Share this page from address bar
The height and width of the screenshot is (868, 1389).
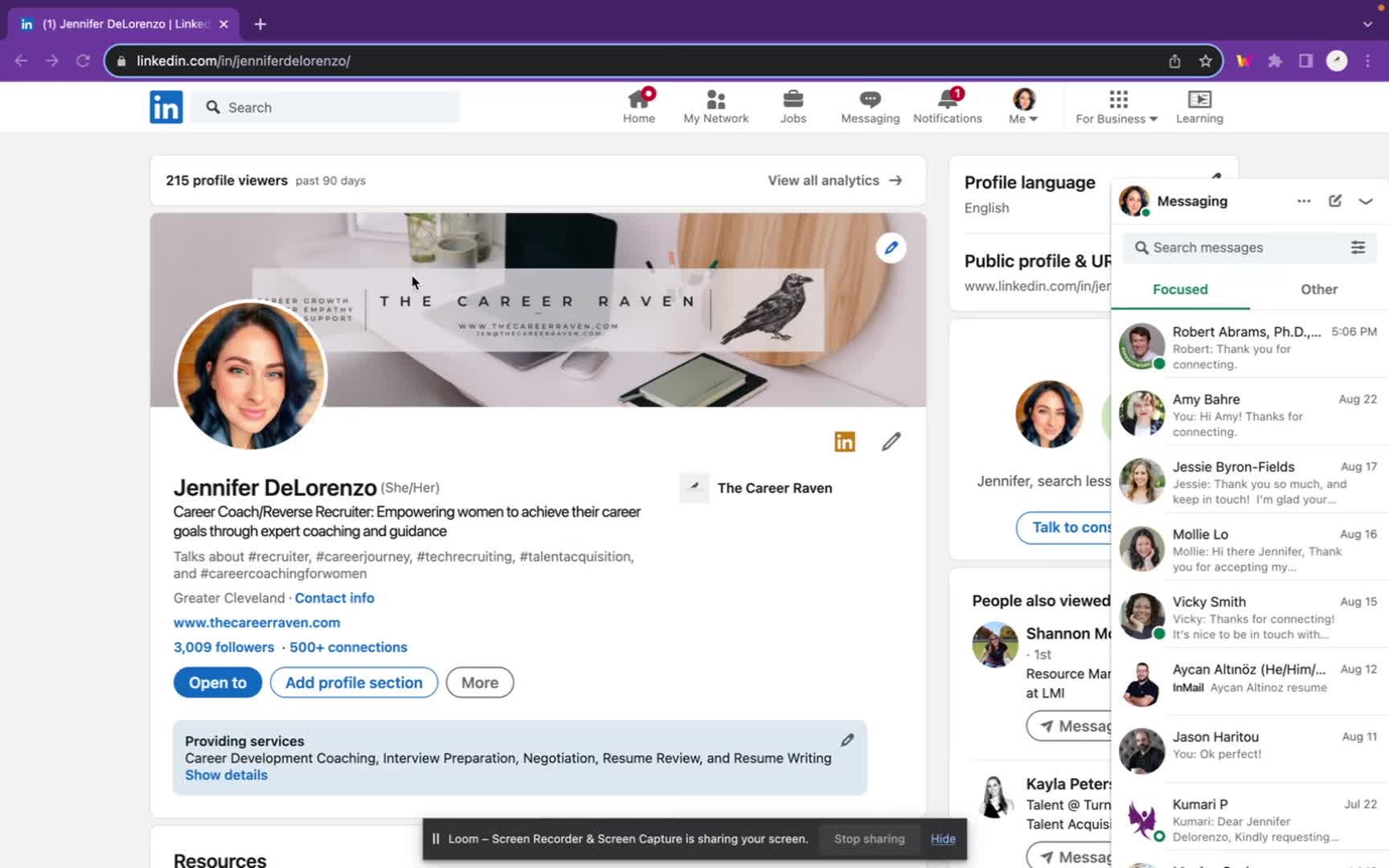tap(1174, 61)
